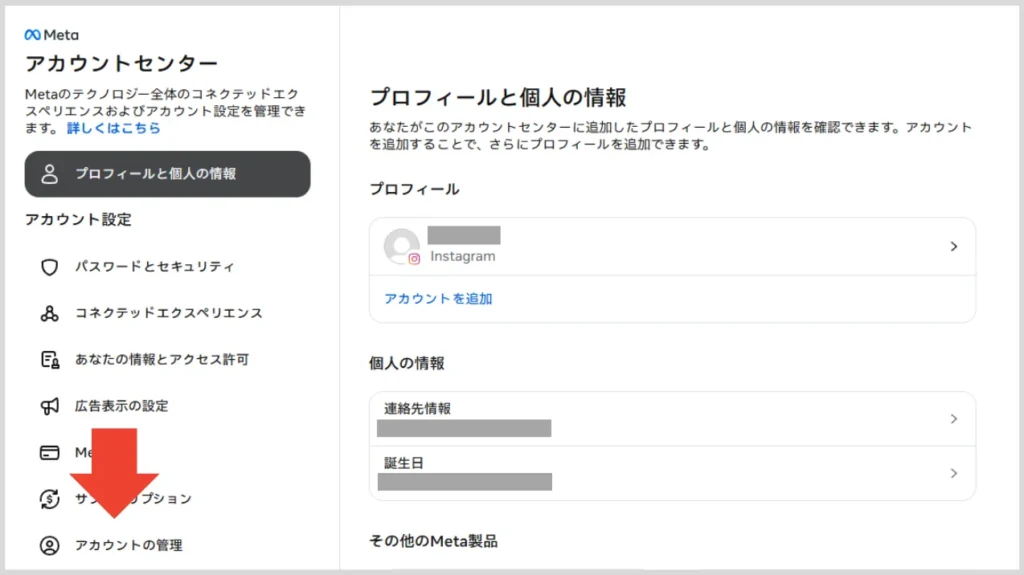
Task: Click the Instagram profile avatar thumbnail
Action: pos(401,246)
